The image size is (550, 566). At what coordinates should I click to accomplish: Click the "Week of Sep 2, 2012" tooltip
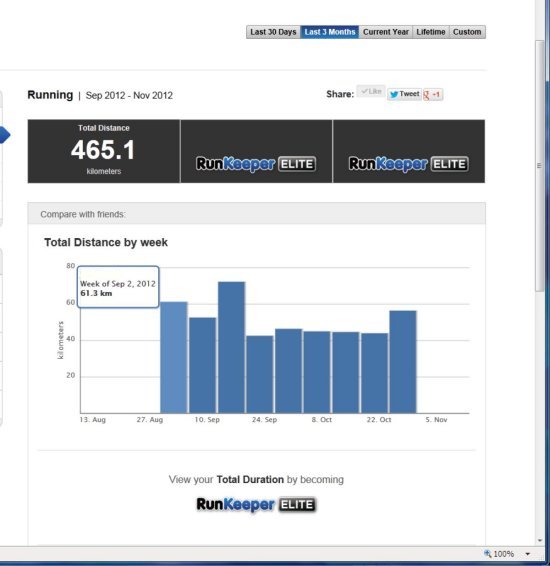[x=118, y=287]
